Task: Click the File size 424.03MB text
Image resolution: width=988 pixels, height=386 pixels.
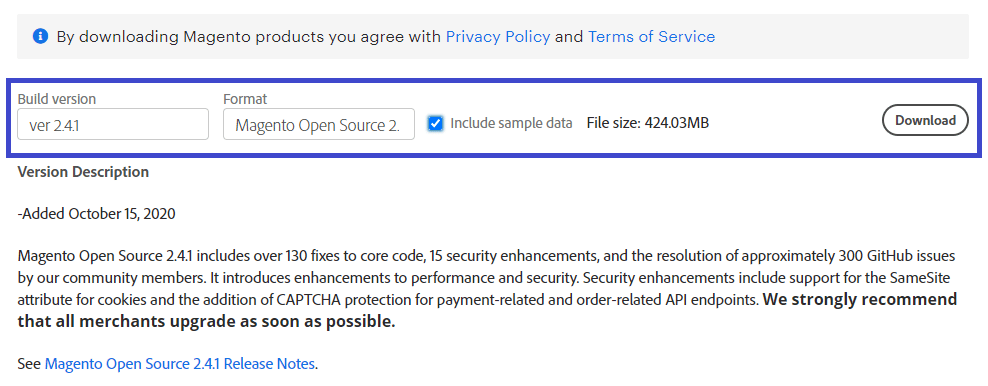Action: (648, 123)
